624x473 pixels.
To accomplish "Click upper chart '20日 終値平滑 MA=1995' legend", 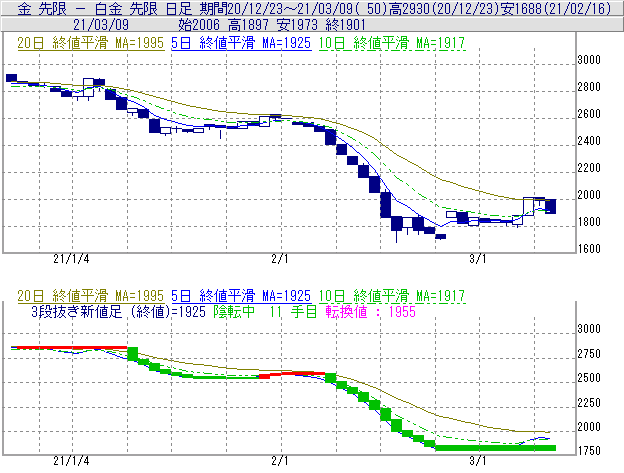I will click(x=91, y=43).
